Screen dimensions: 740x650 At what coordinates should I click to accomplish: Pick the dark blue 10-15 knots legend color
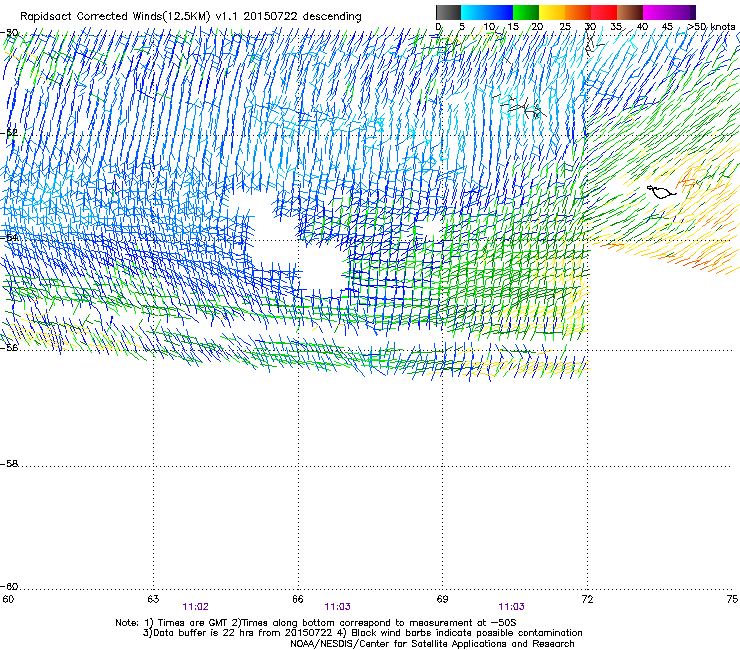(500, 12)
